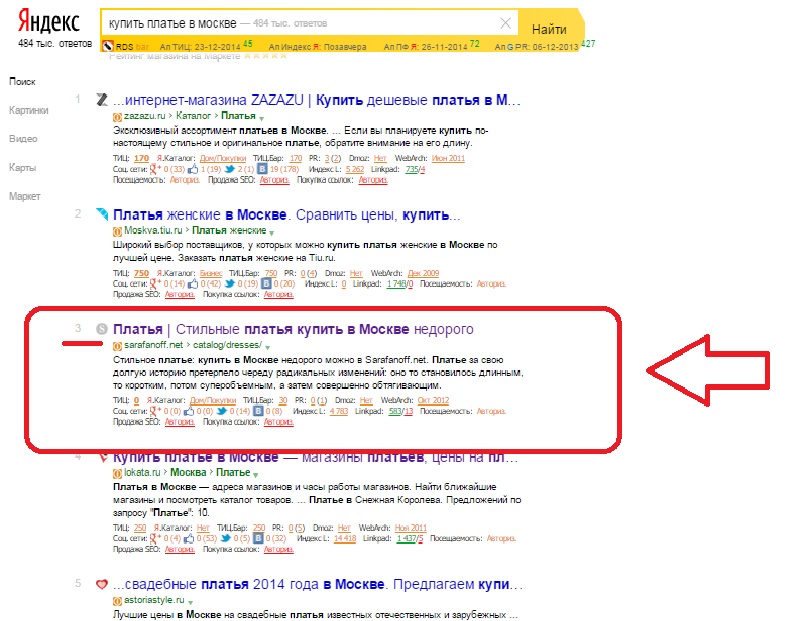The height and width of the screenshot is (621, 807).
Task: Click the ТИЦ value 170 link
Action: point(142,158)
